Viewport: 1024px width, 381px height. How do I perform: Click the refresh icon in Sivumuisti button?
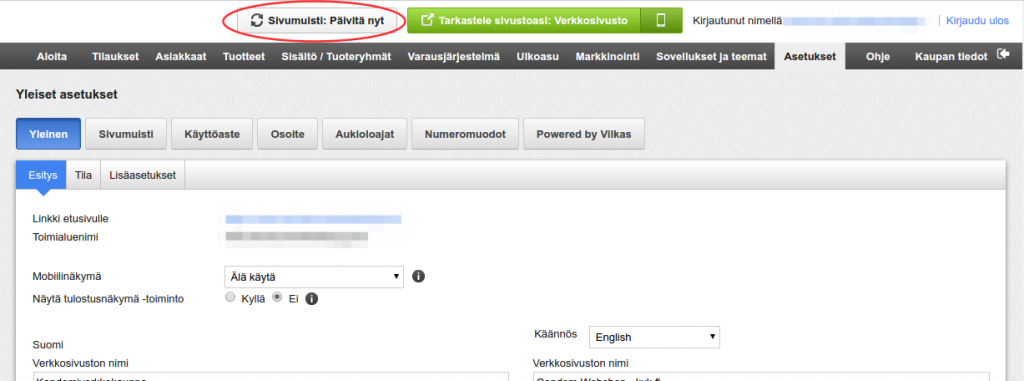257,20
